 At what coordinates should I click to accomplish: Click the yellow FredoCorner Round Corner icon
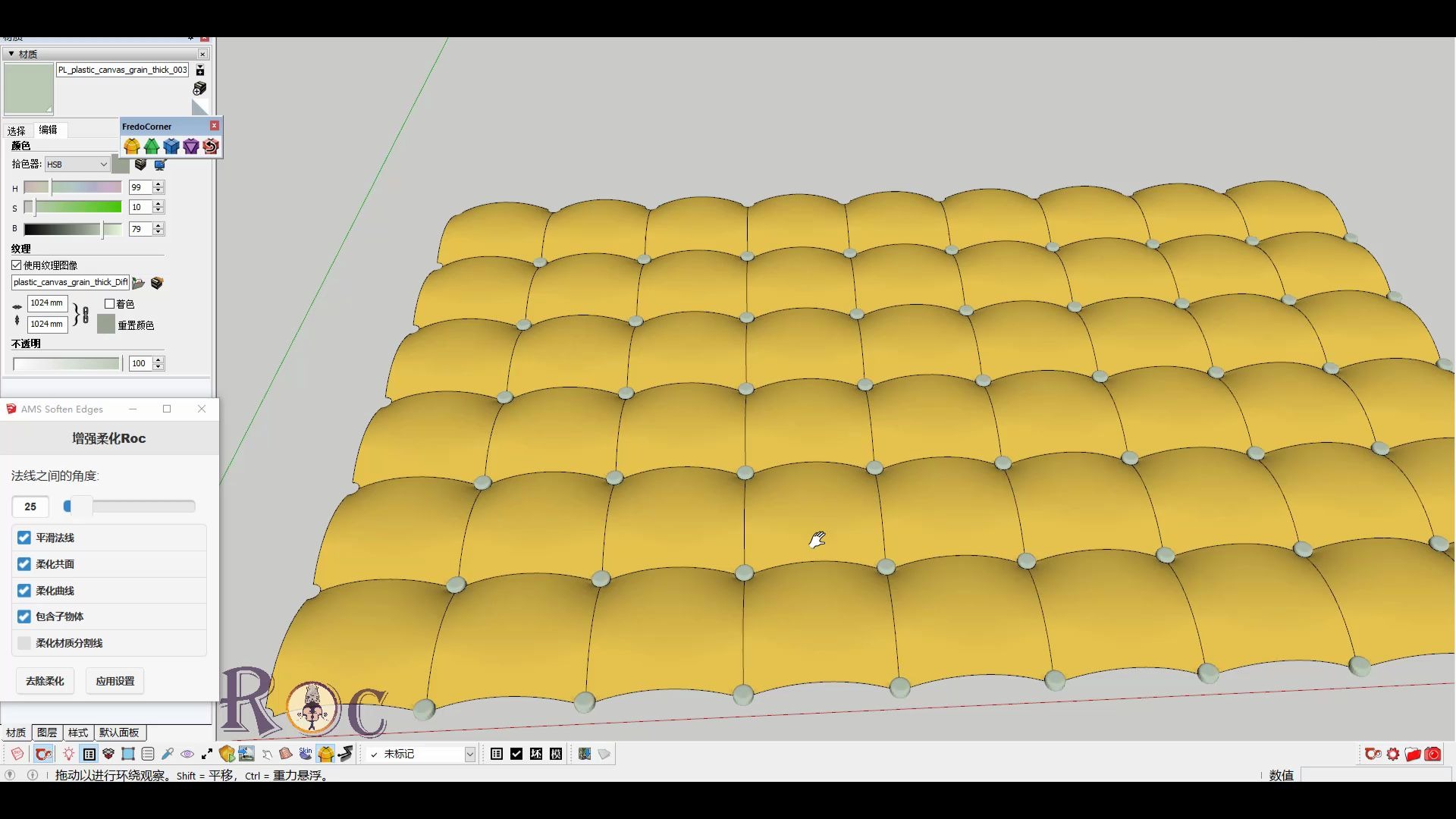click(132, 146)
